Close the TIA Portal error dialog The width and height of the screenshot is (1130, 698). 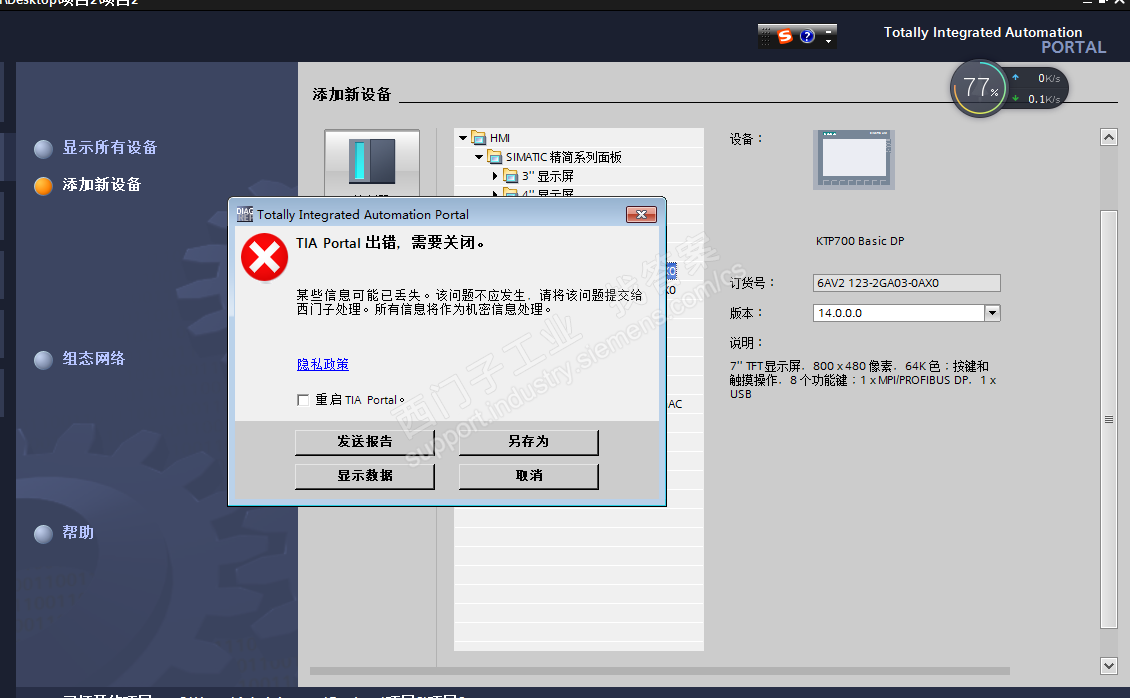641,214
